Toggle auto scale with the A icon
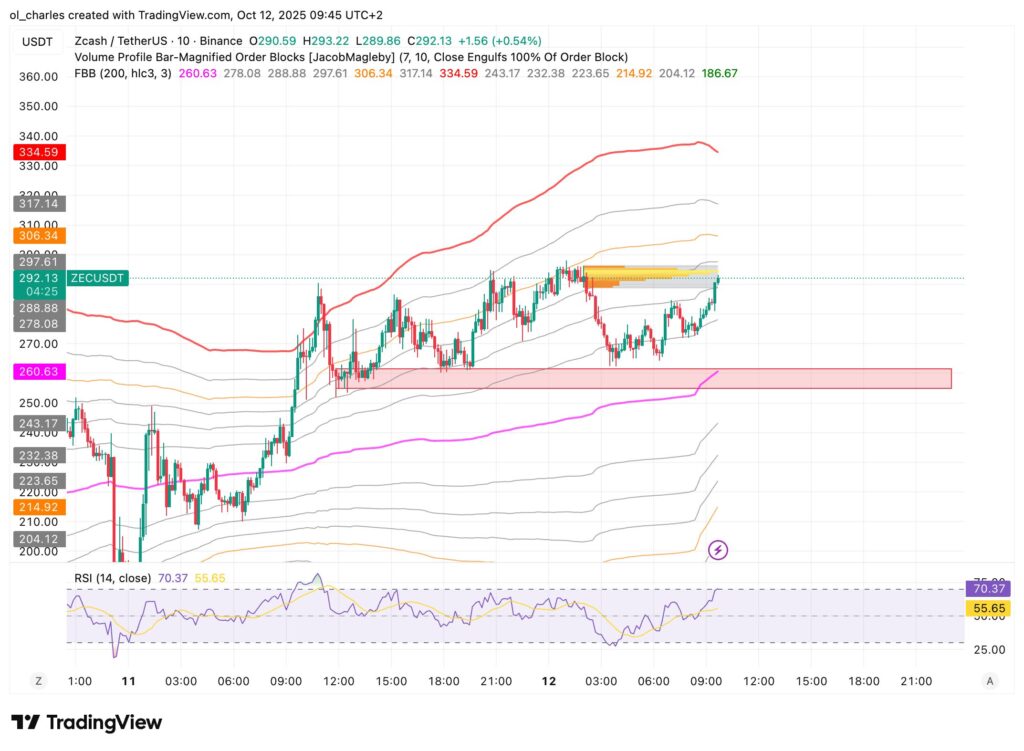 click(x=989, y=681)
